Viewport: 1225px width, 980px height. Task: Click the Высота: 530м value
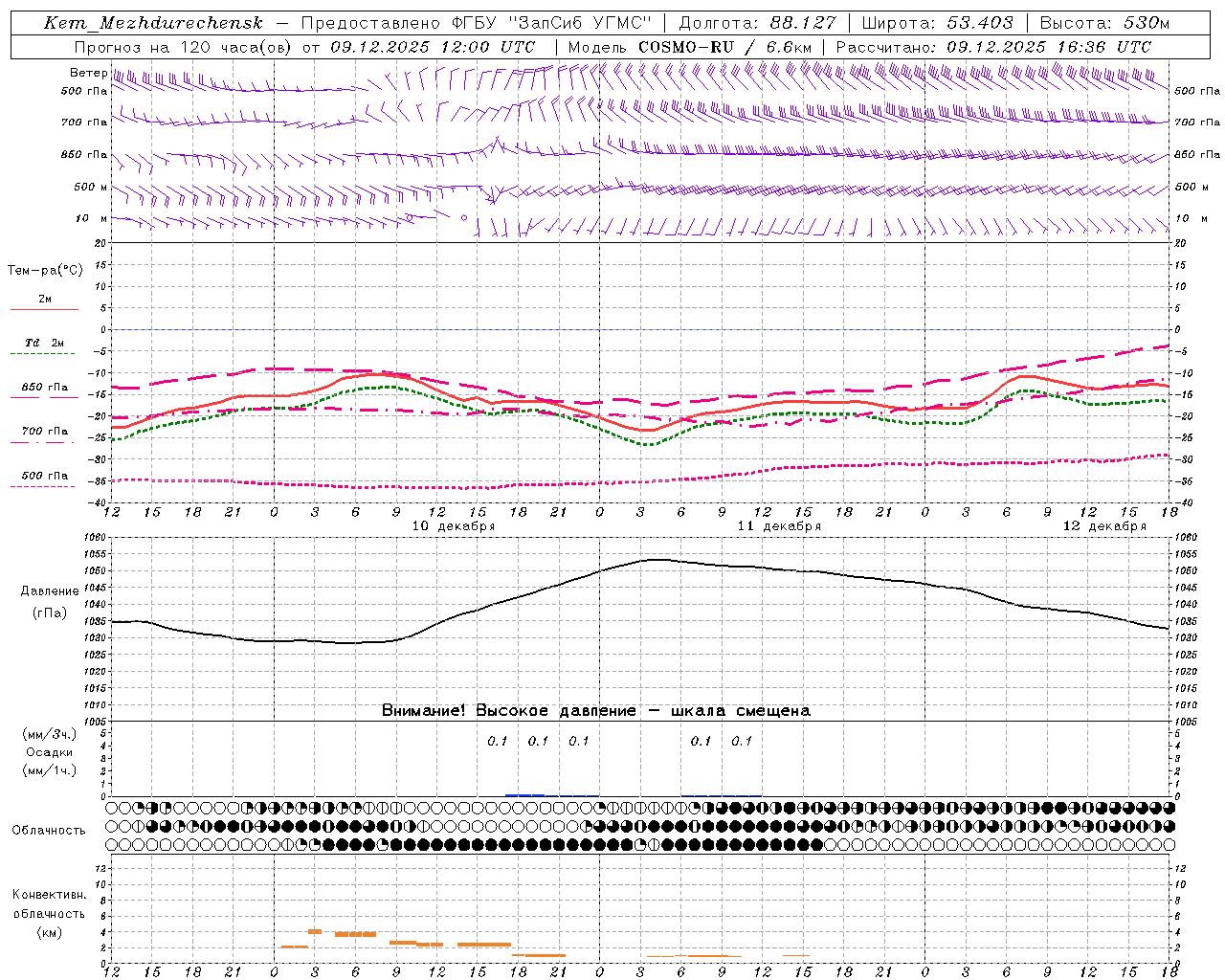click(x=1104, y=23)
